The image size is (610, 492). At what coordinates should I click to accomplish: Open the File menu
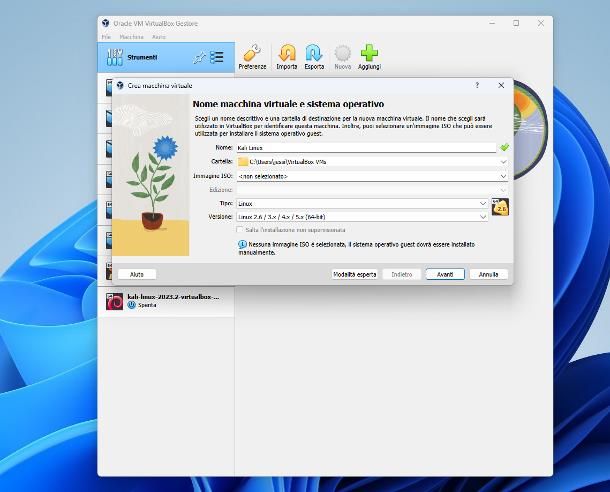coord(106,37)
